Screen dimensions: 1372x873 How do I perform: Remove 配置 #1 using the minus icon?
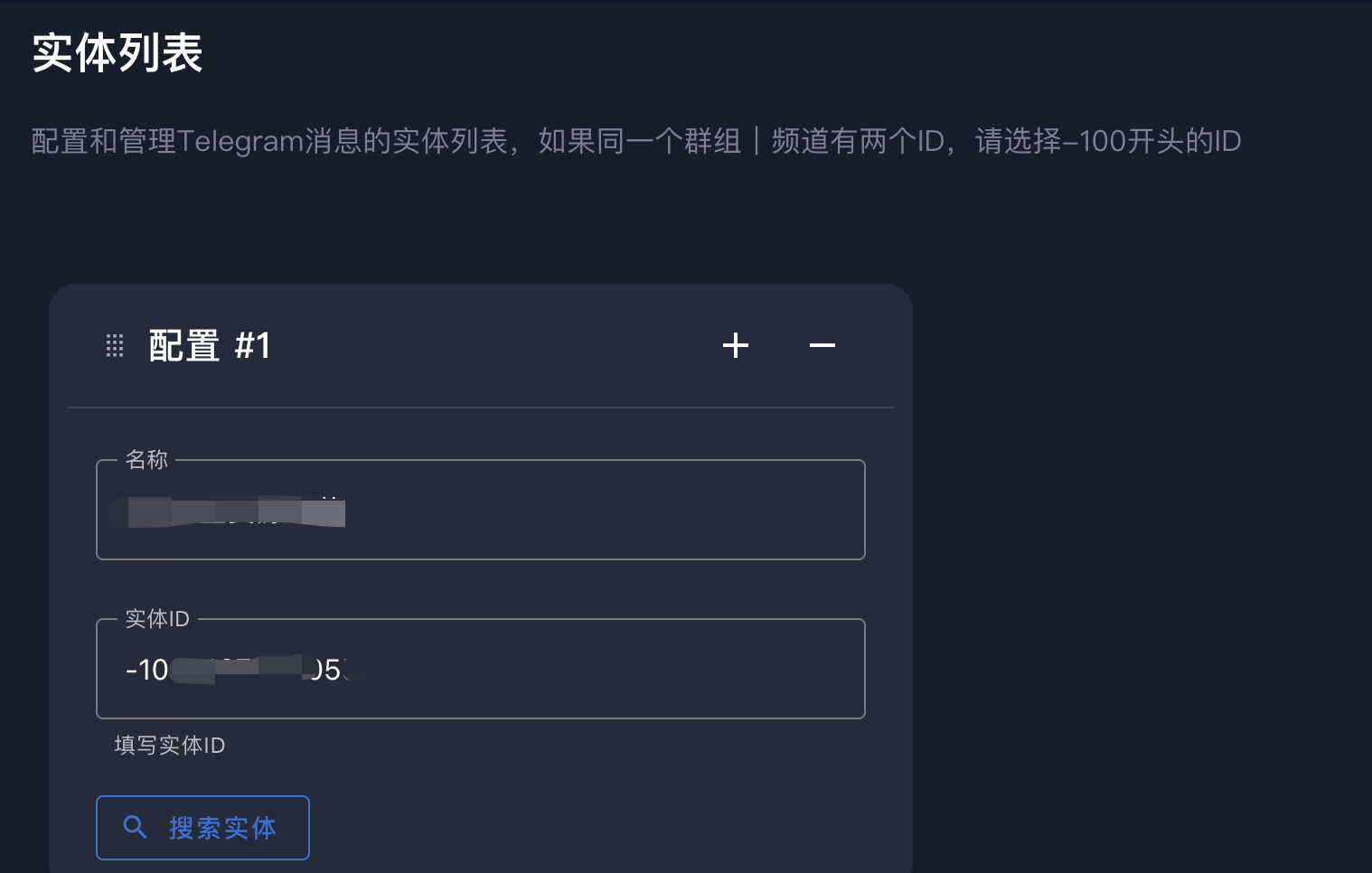[822, 345]
